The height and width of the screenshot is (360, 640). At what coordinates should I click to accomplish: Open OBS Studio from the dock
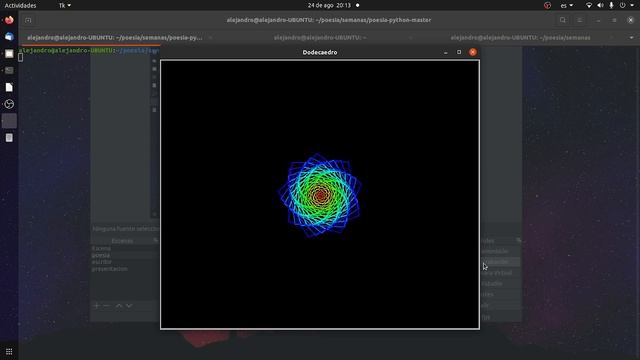[9, 104]
